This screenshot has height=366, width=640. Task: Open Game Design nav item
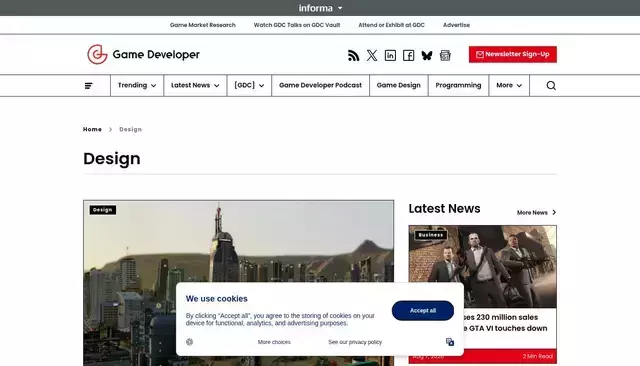(x=398, y=85)
